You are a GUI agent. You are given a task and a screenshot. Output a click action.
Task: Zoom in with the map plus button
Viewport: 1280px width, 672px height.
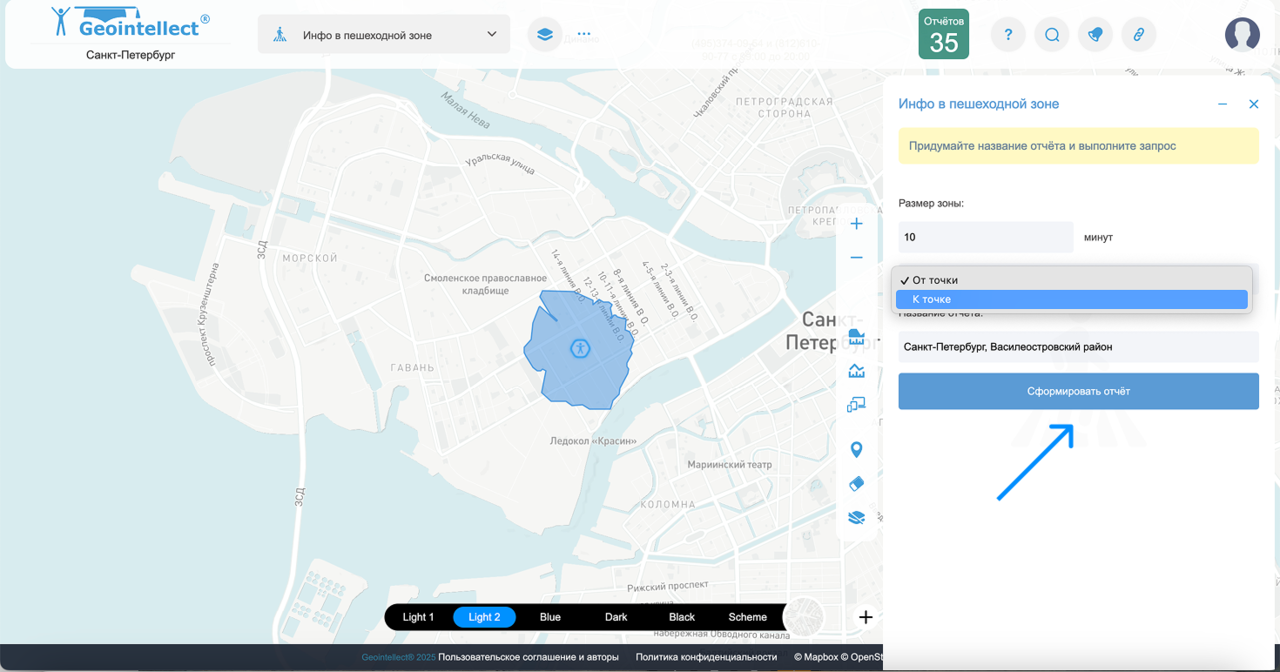(856, 224)
